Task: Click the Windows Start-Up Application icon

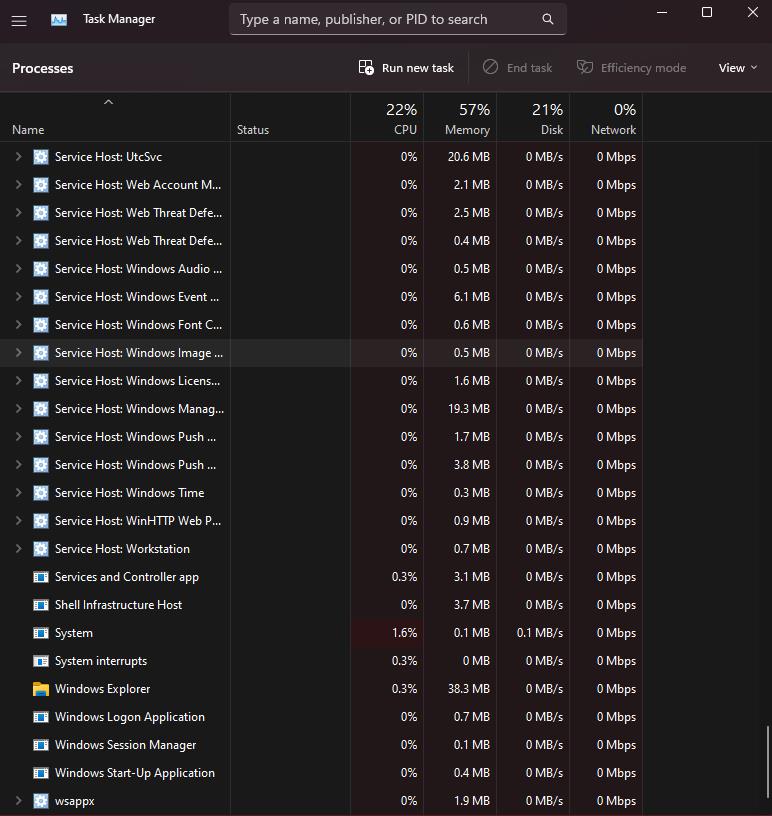Action: click(41, 773)
